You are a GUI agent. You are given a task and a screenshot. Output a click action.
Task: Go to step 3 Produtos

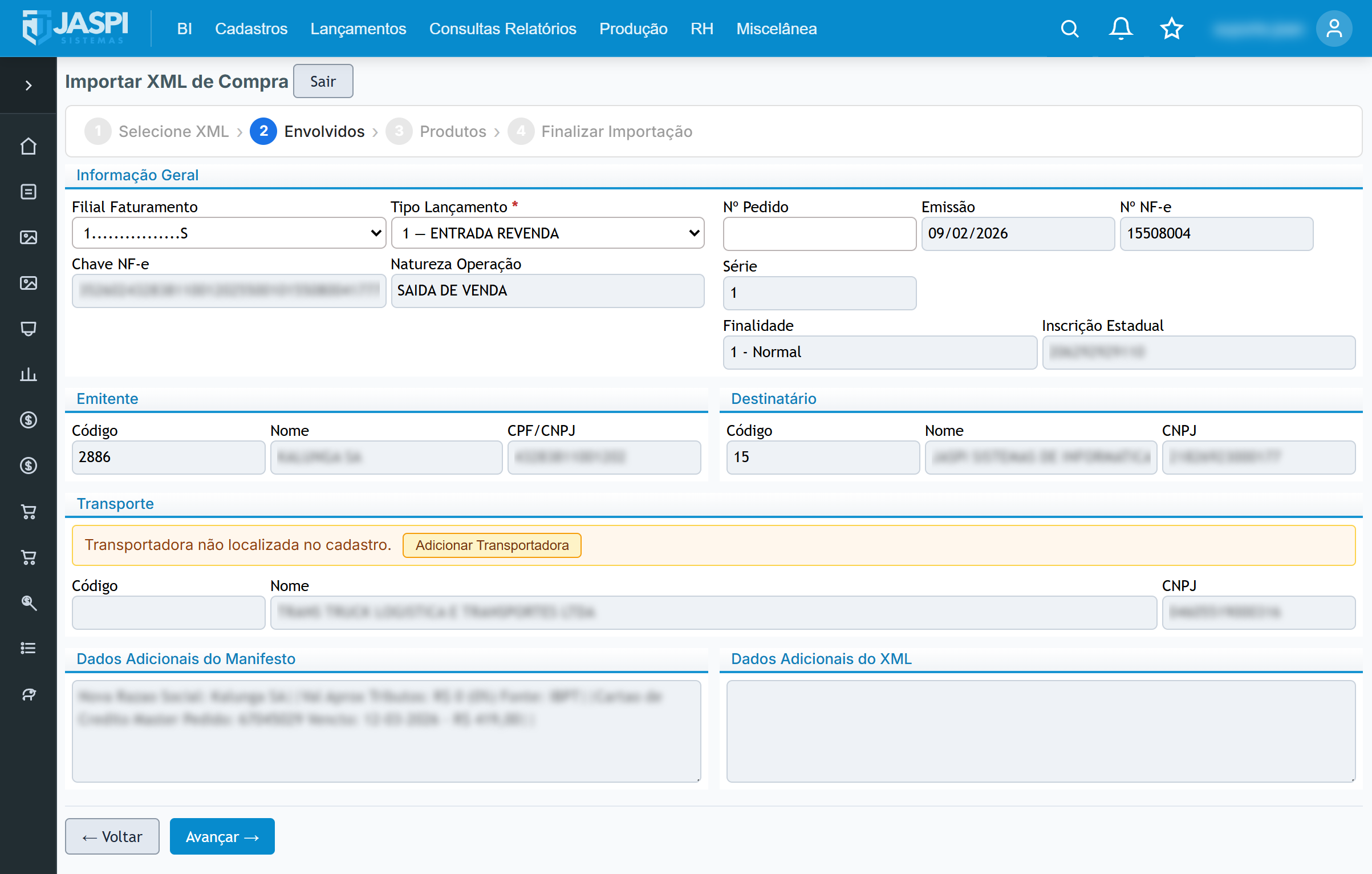(436, 131)
